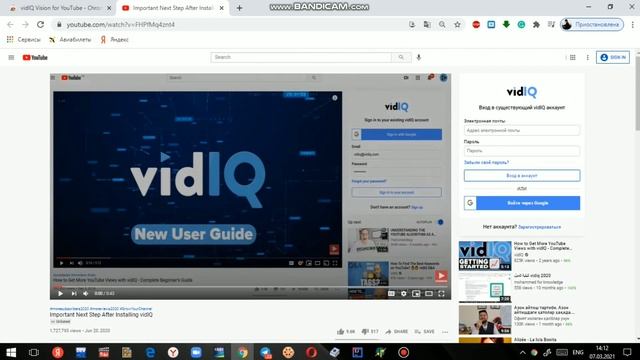
Task: Open the 'vidiq 2020' suggested video thumbnail
Action: click(x=485, y=288)
